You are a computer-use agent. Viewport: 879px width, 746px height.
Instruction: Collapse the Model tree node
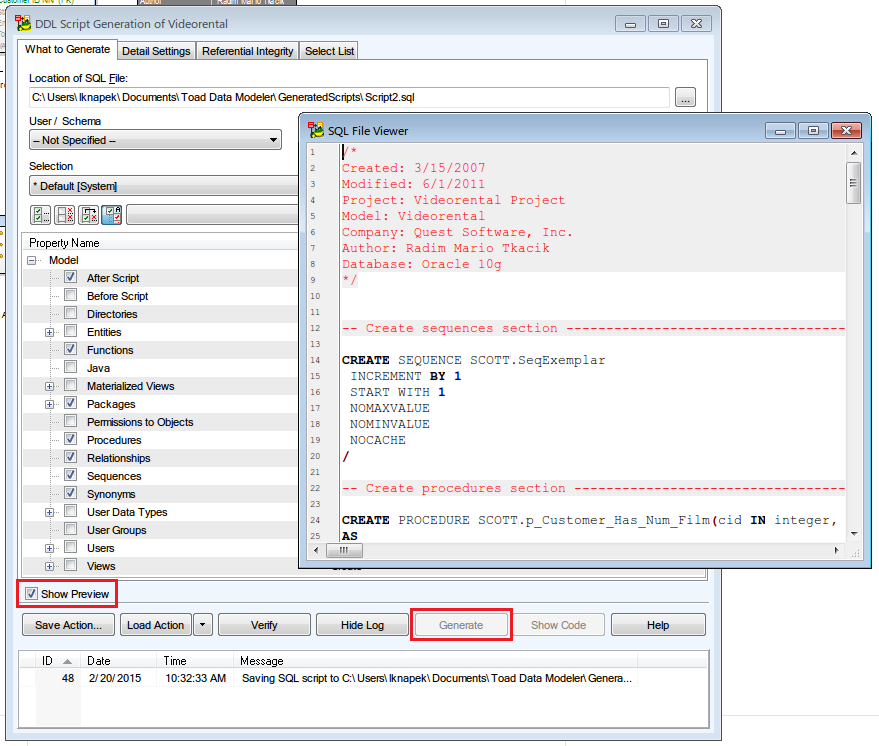click(32, 260)
